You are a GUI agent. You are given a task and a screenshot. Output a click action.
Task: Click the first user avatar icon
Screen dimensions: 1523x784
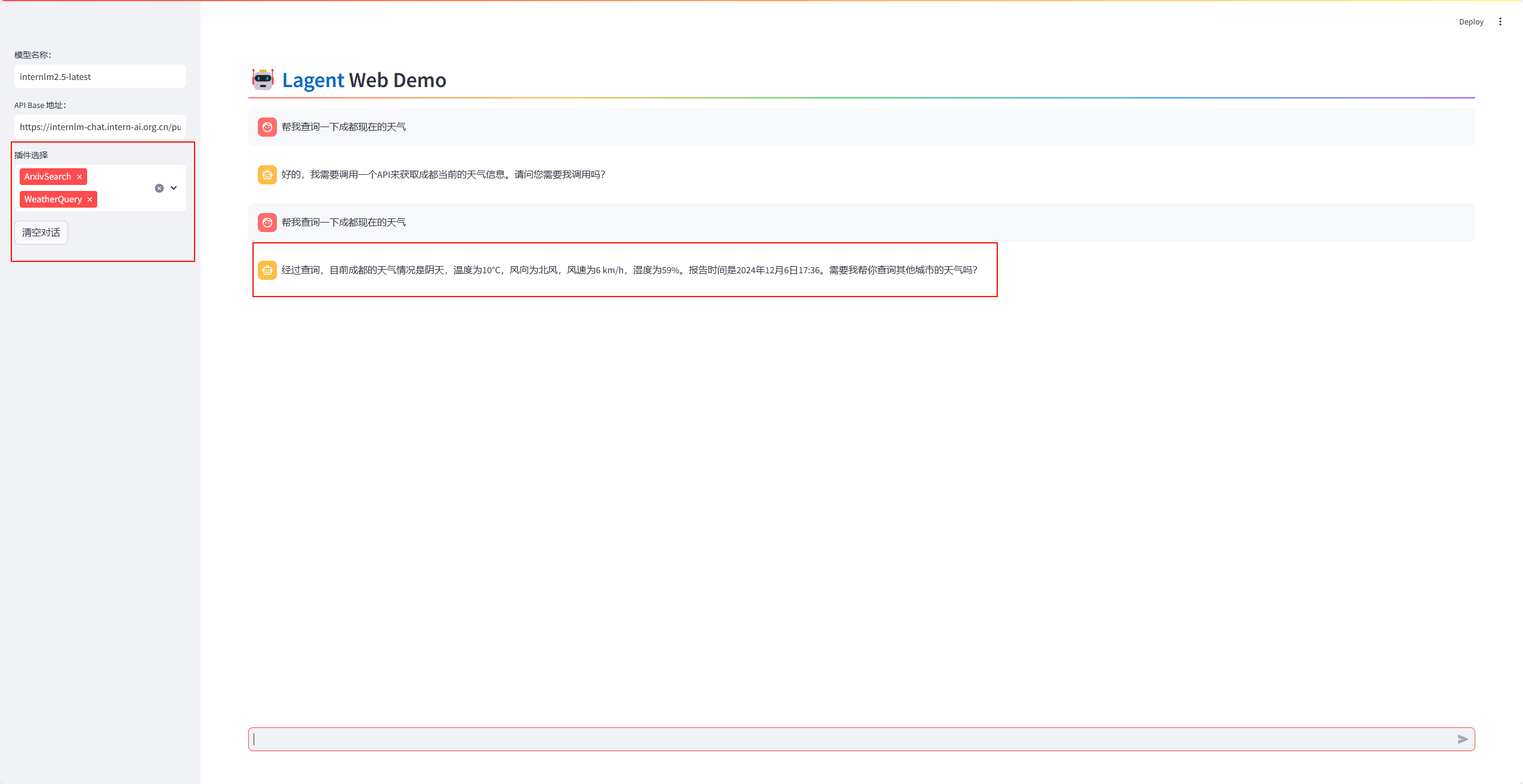(267, 127)
